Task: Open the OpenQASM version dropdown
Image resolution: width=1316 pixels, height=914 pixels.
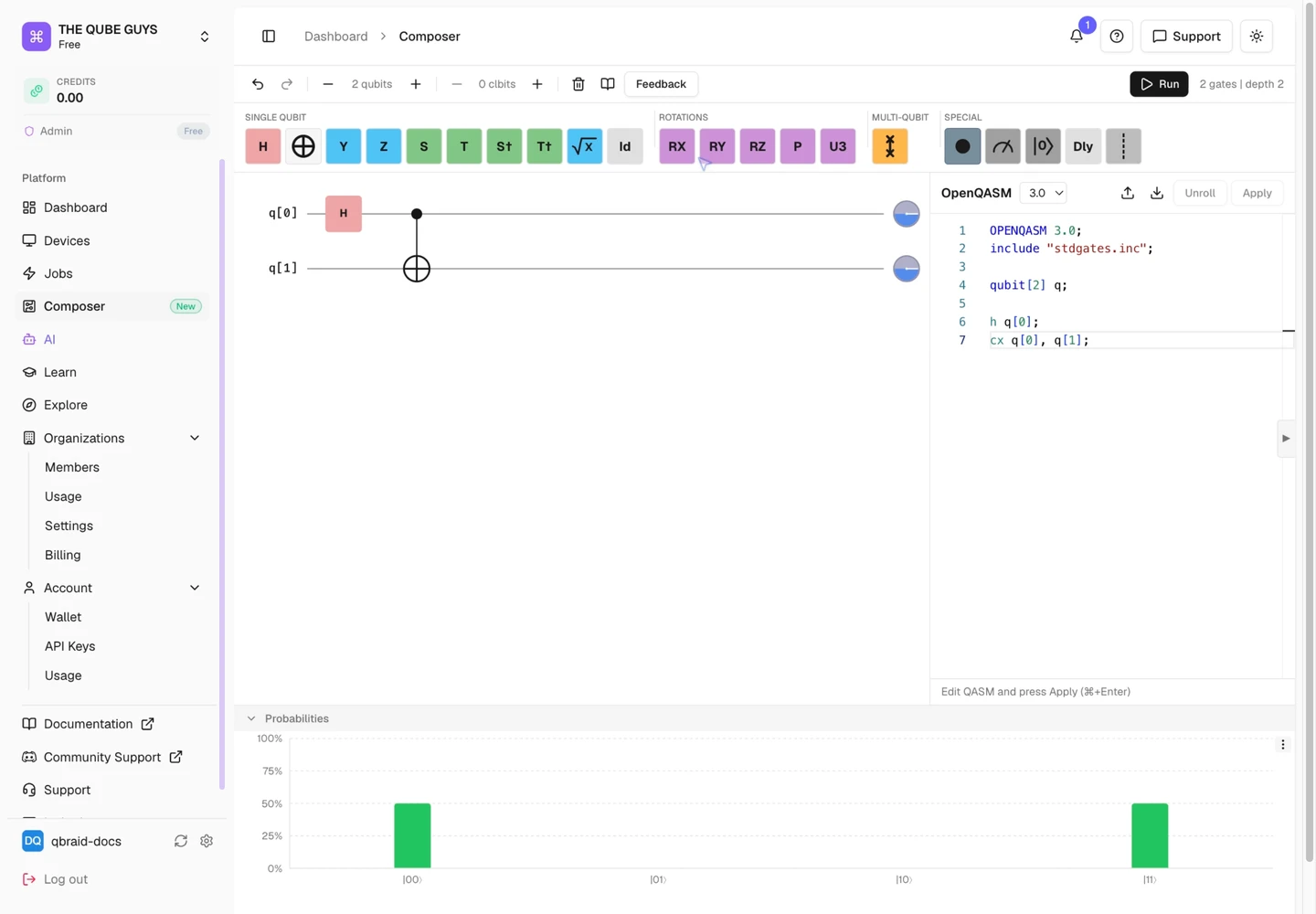Action: (1043, 193)
